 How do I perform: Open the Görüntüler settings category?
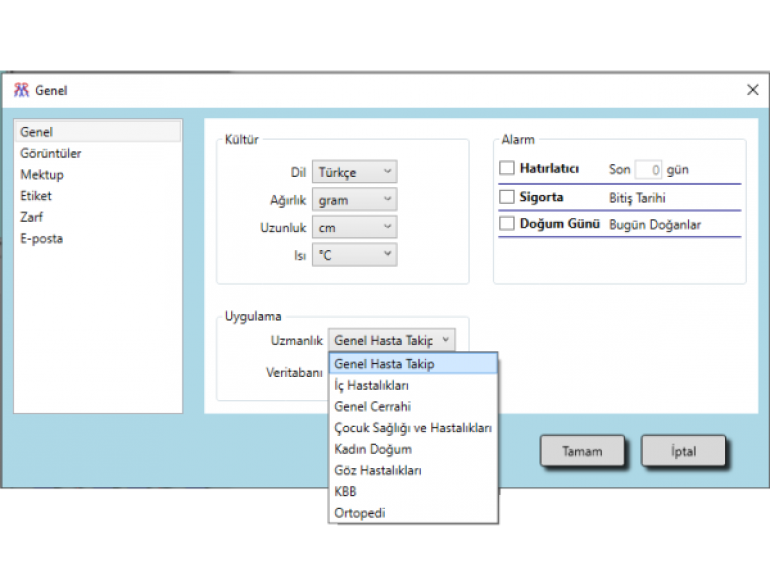[98, 153]
